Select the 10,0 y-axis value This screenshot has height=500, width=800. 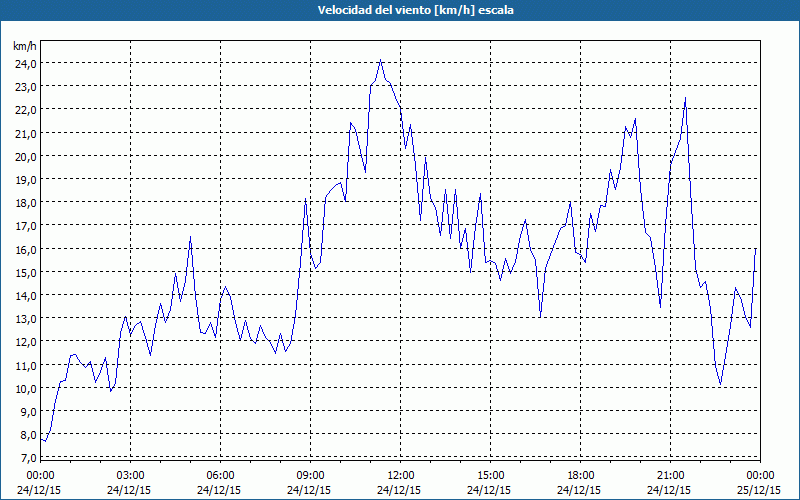pos(26,389)
